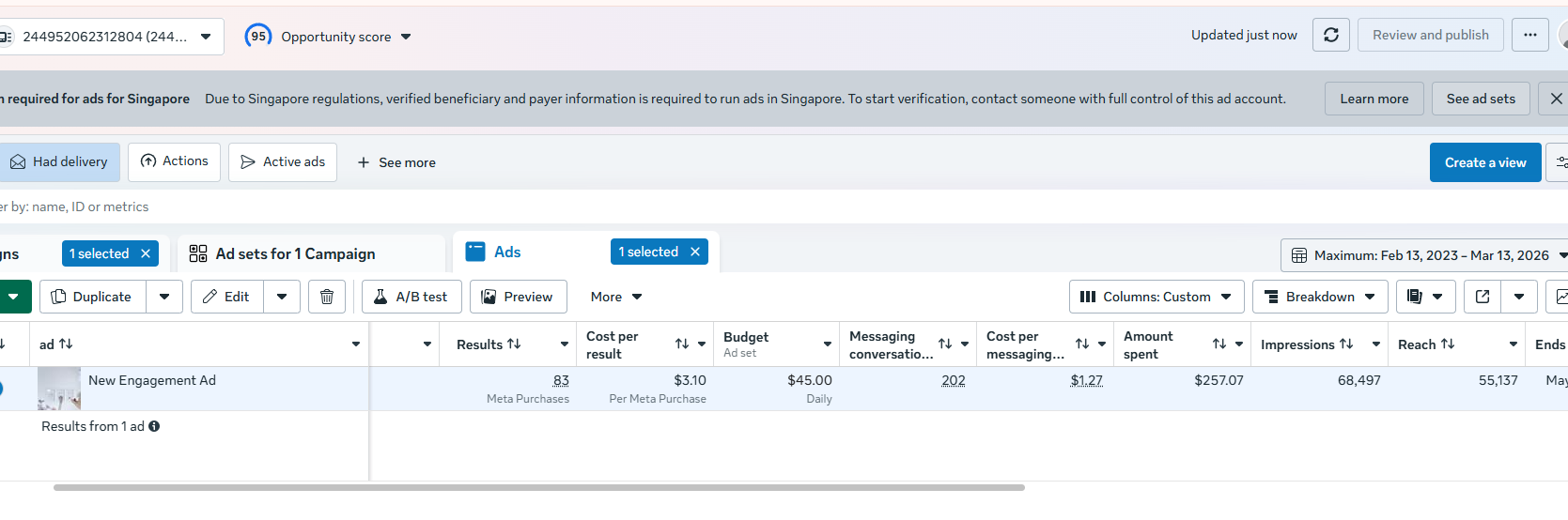This screenshot has width=1568, height=520.
Task: Open the Breakdown dropdown
Action: tap(1319, 297)
